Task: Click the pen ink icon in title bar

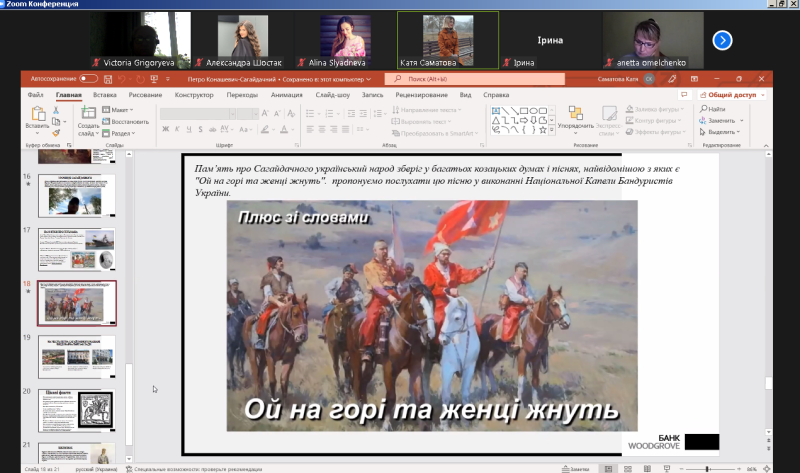Action: coord(672,79)
